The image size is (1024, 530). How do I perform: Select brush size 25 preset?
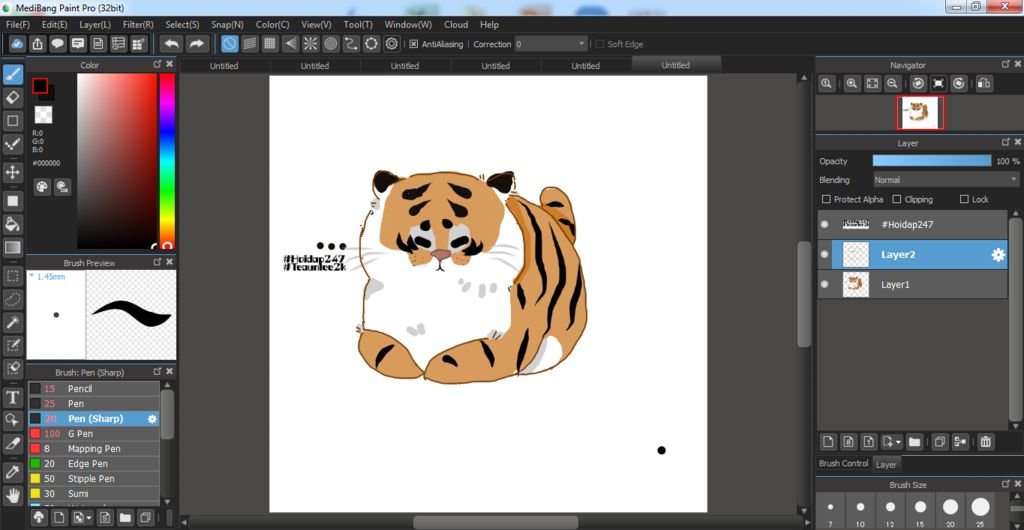pos(980,510)
